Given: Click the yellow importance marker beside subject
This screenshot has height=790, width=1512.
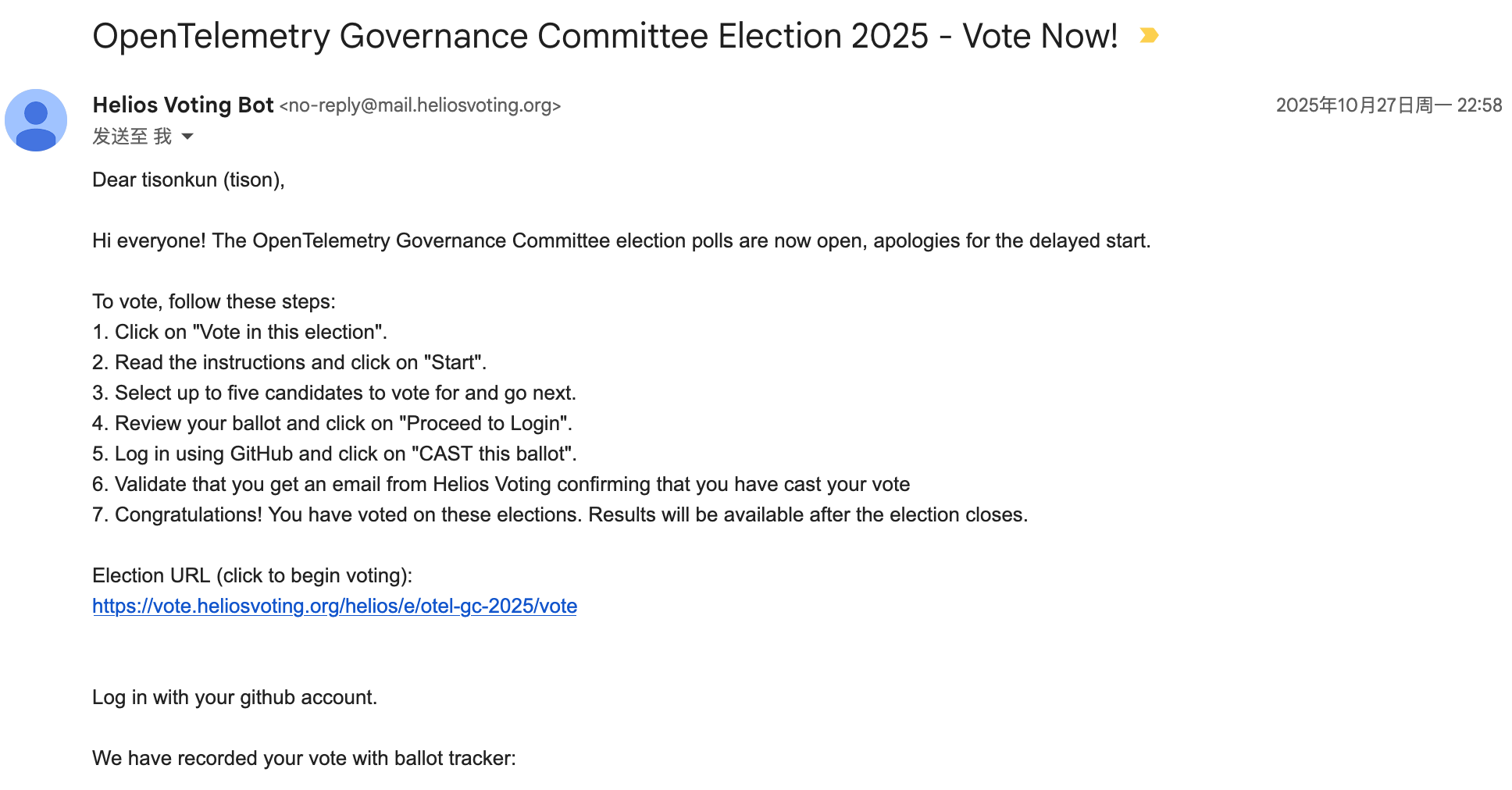Looking at the screenshot, I should point(1148,36).
